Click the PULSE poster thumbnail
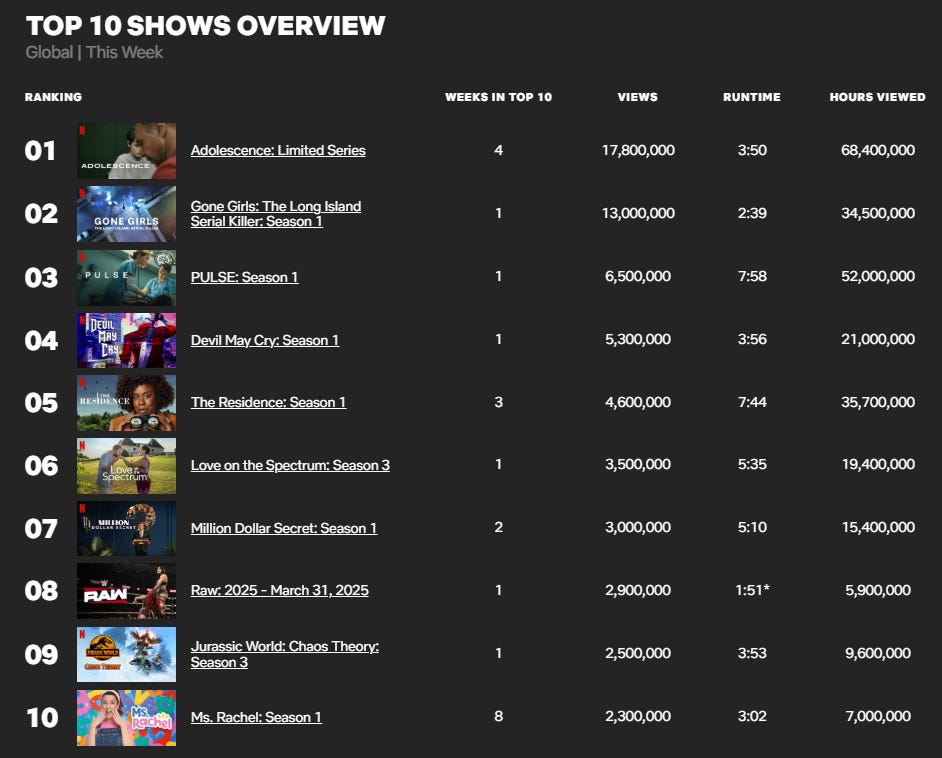The image size is (942, 758). click(x=126, y=277)
